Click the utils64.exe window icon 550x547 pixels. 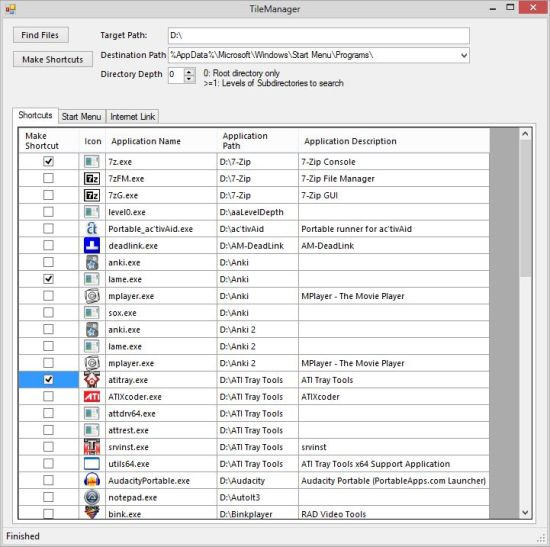pyautogui.click(x=92, y=463)
